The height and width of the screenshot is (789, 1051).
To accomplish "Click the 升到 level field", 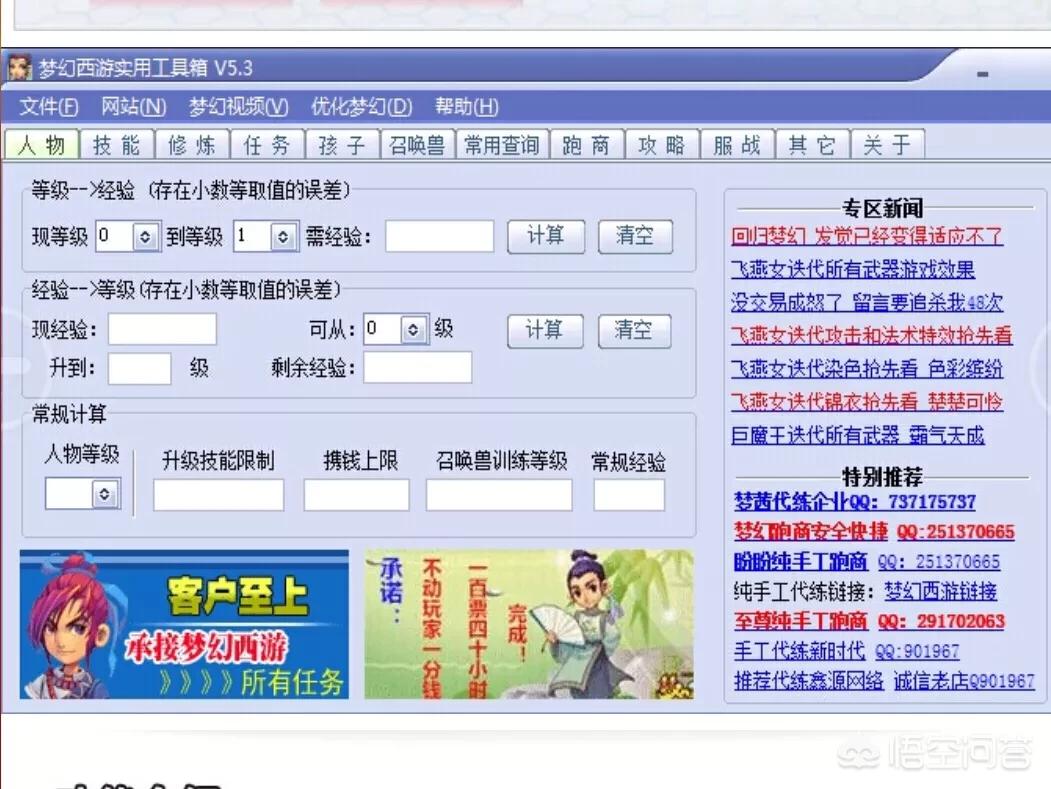I will (139, 368).
